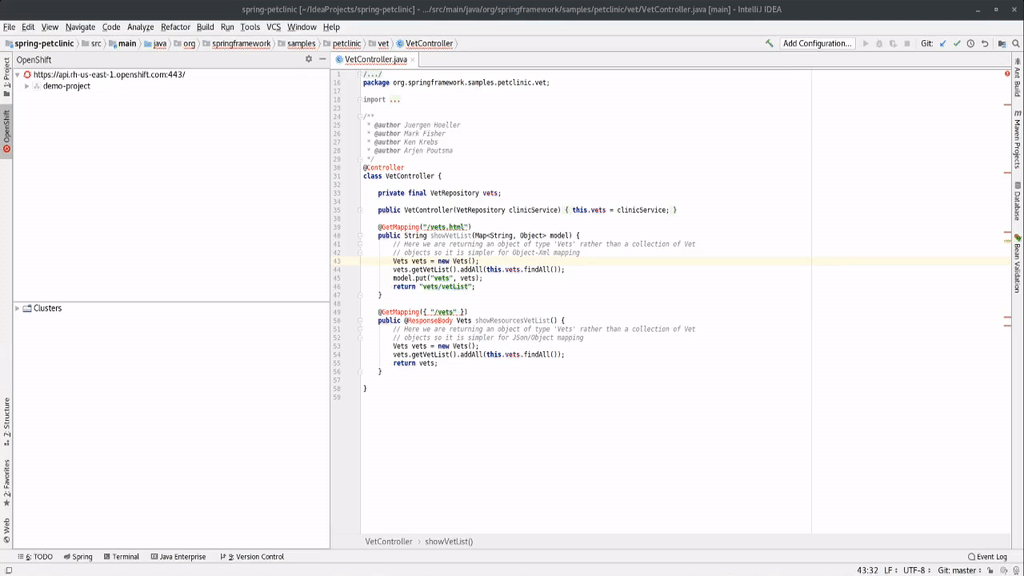Open Database side panel

click(1017, 202)
